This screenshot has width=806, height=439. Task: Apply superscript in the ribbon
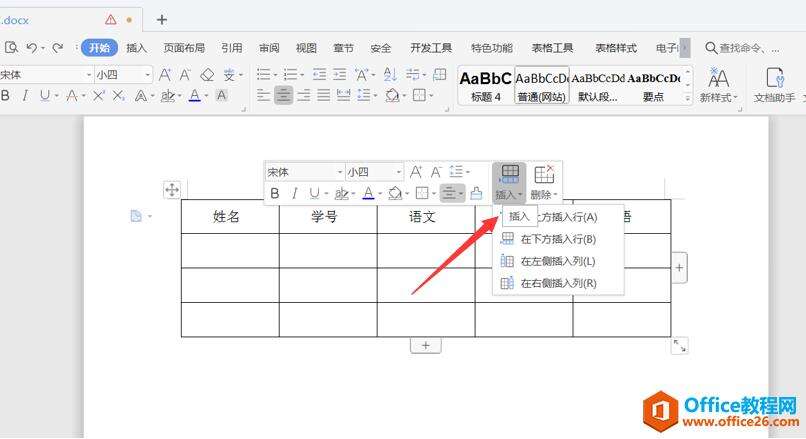[99, 96]
